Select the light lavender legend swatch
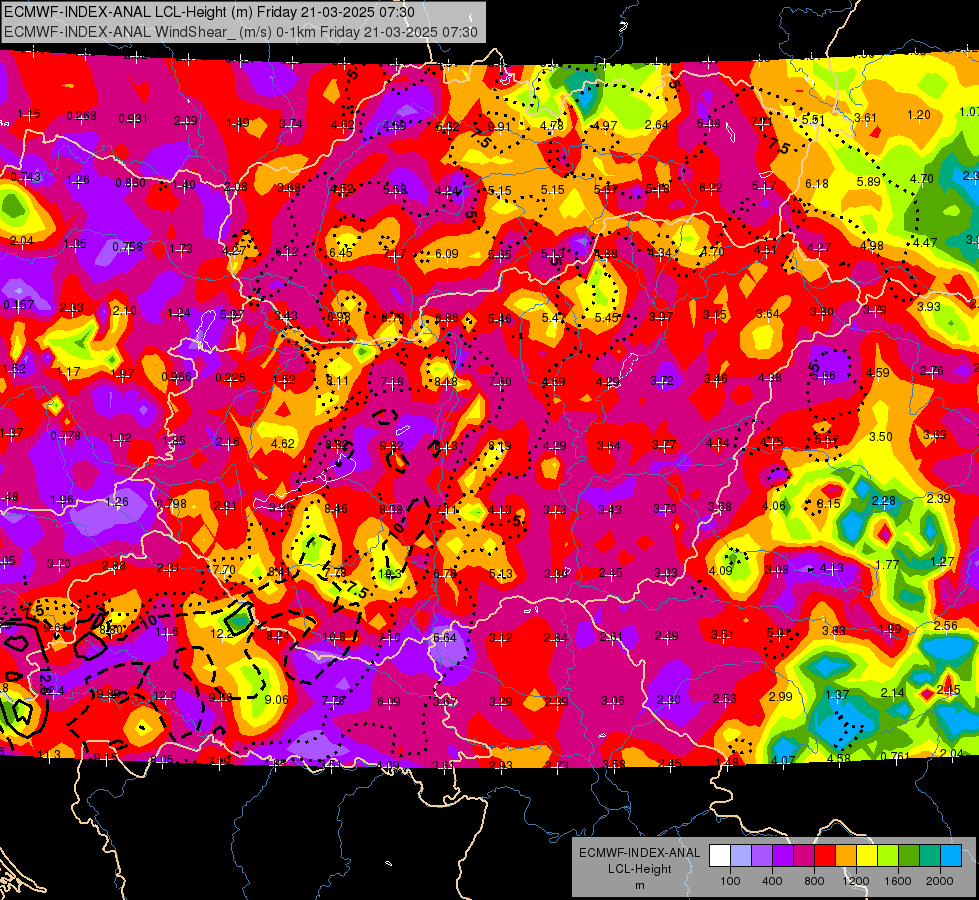Screen dimensions: 979x900 (x=741, y=855)
